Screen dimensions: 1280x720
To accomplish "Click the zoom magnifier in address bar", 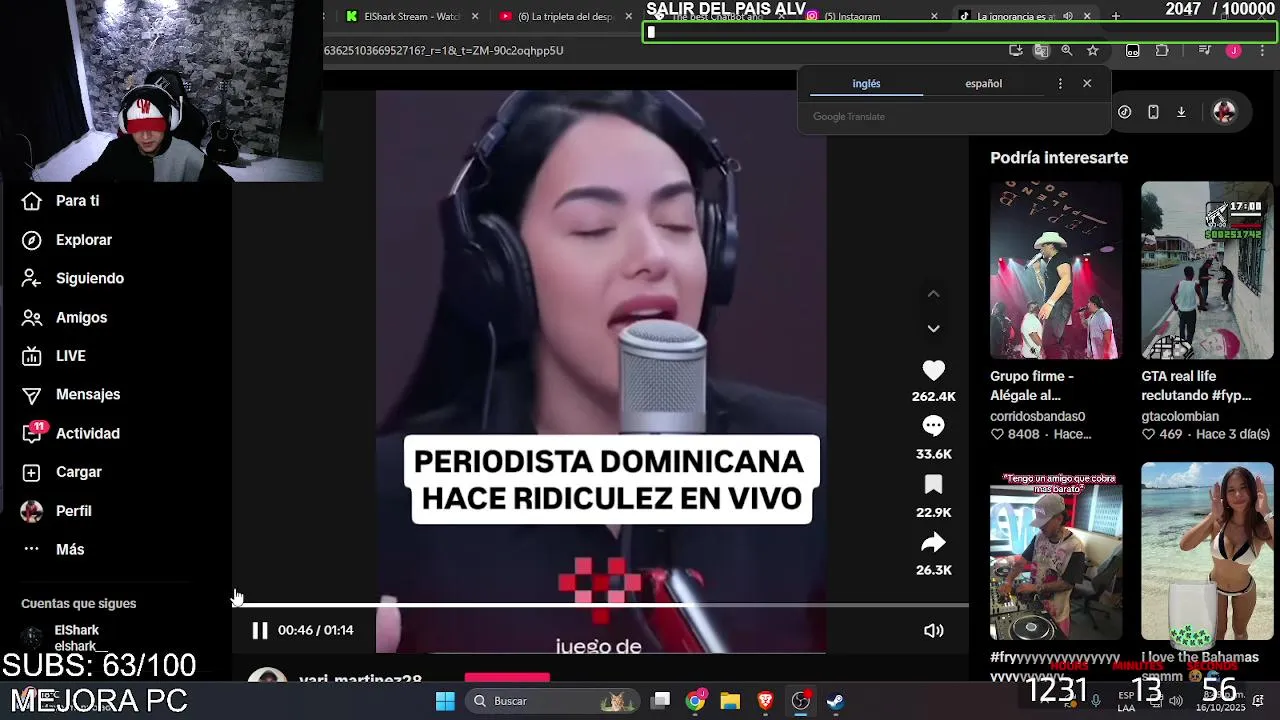I will click(1067, 50).
